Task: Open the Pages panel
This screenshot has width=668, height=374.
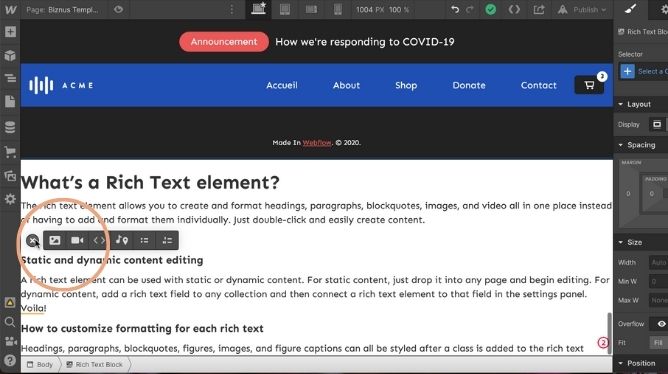Action: (10, 101)
